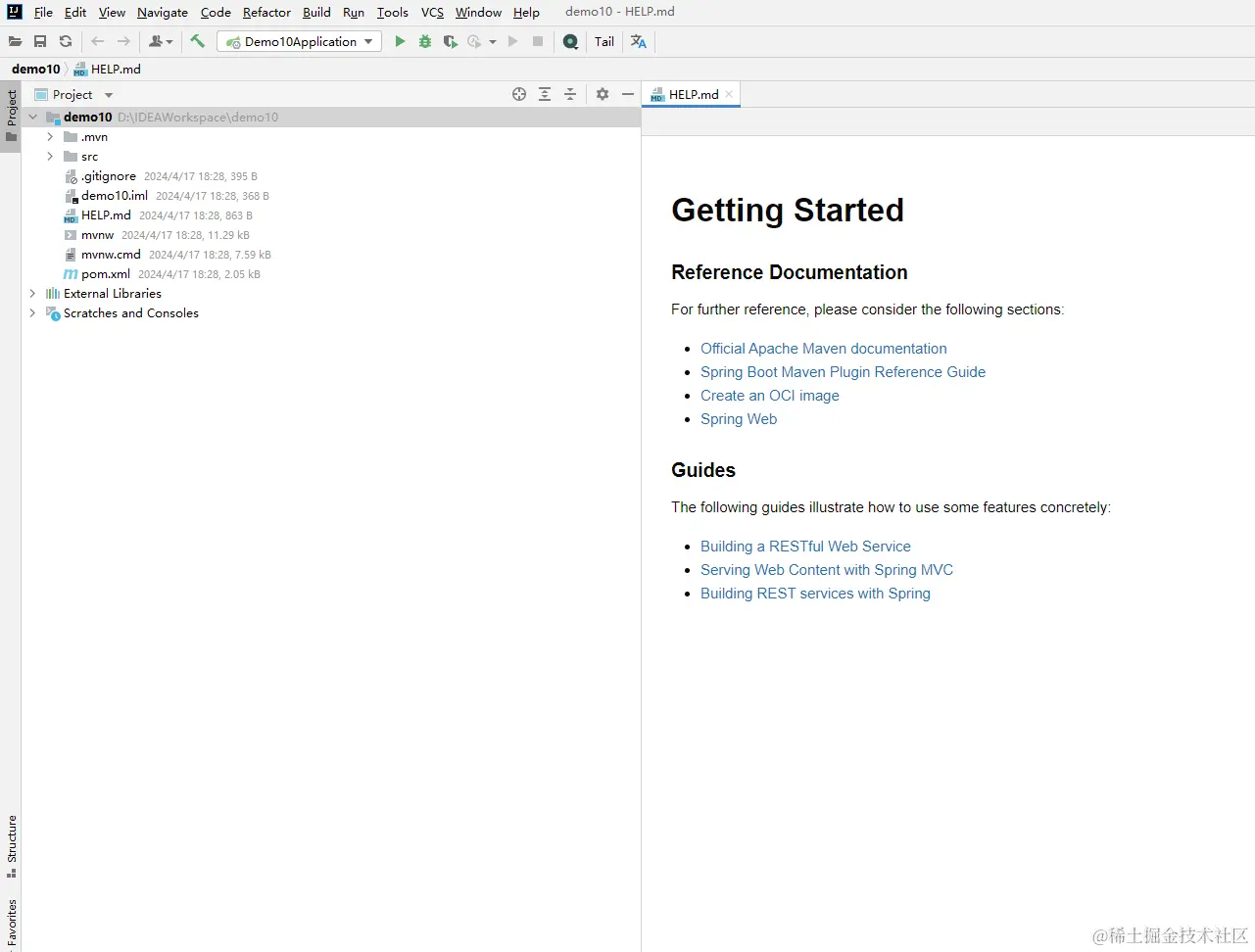Open Building a RESTful Web Service link
This screenshot has width=1255, height=952.
(805, 547)
